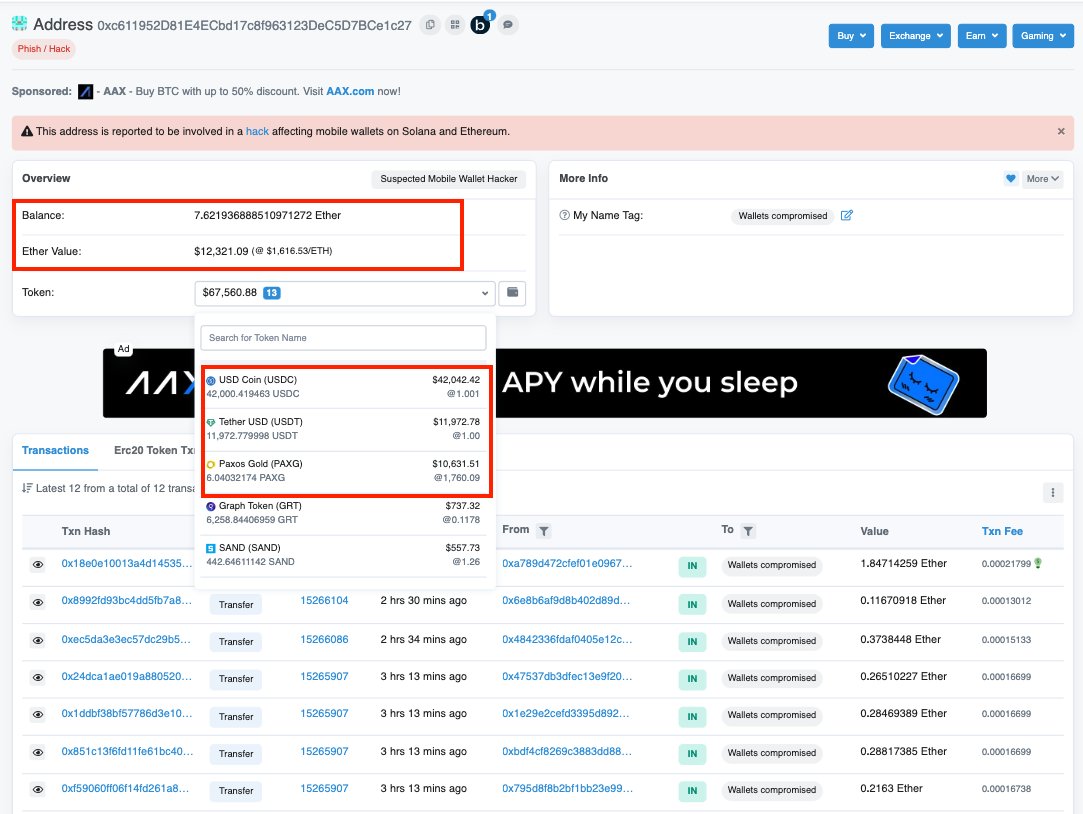1083x814 pixels.
Task: Show the address QR code icon
Action: (x=454, y=25)
